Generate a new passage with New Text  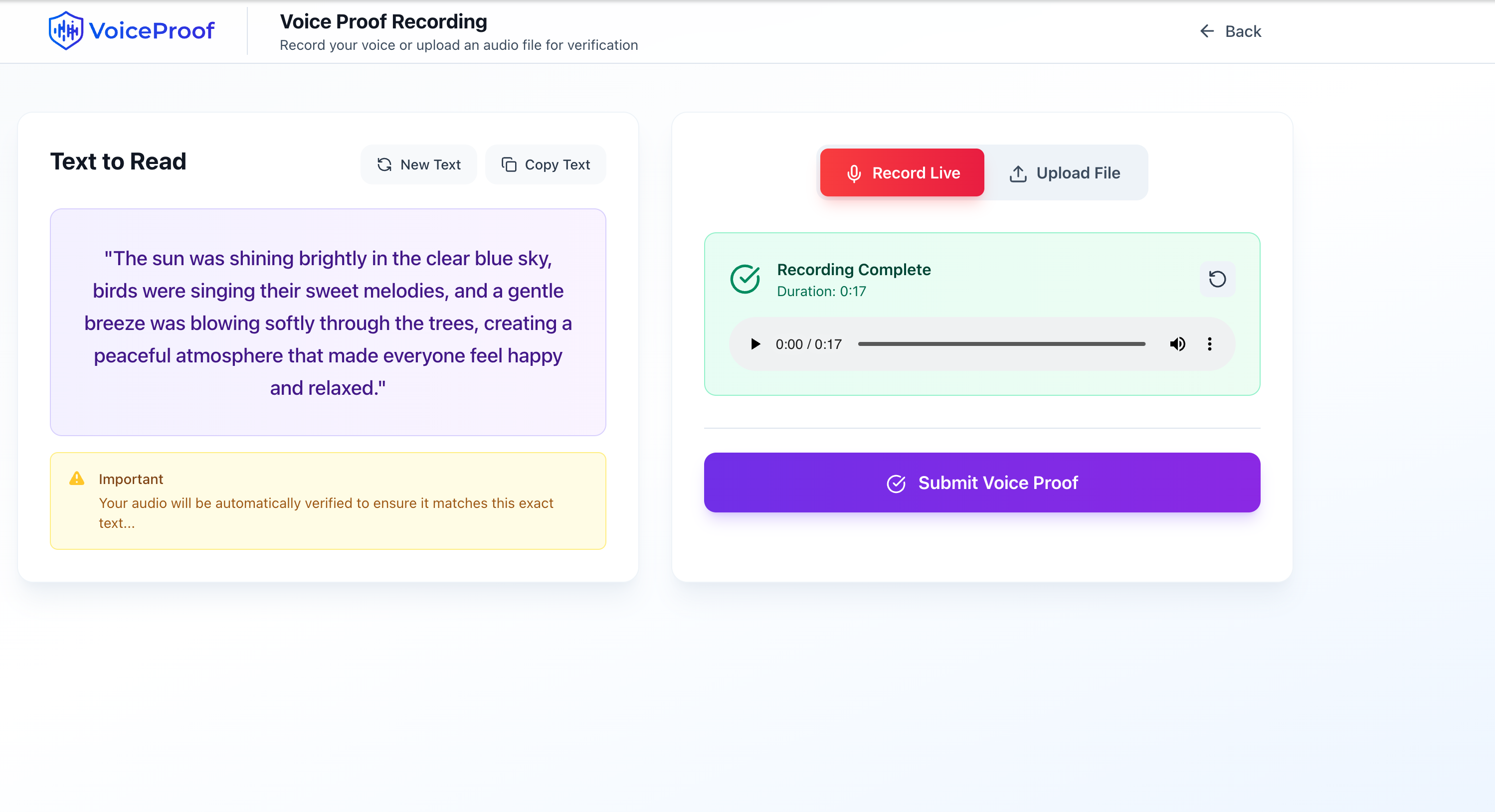(418, 164)
